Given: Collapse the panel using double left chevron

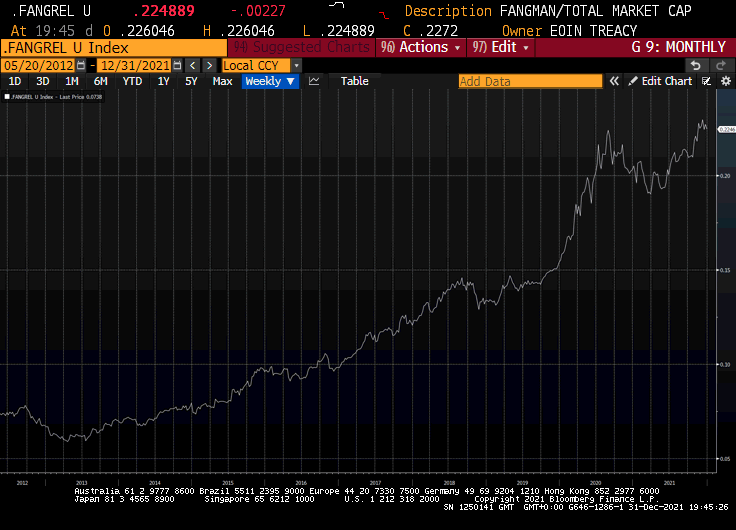Looking at the screenshot, I should coord(613,81).
